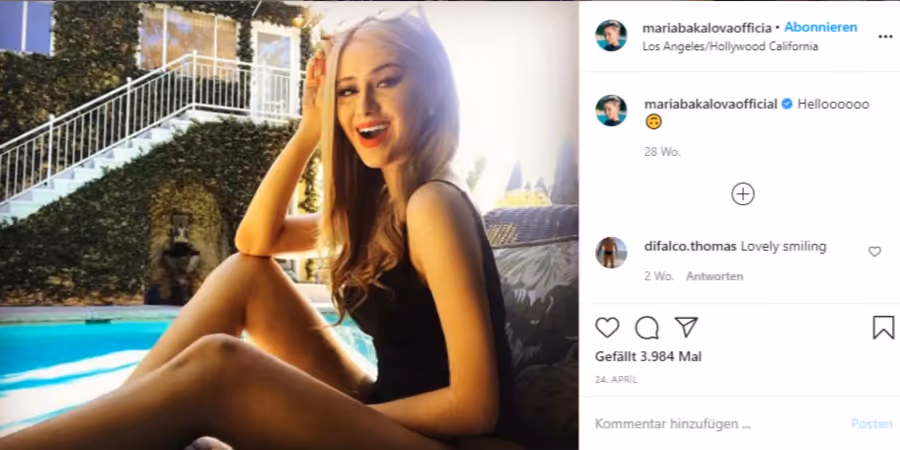Reply via Antworten under comment
Screen dimensions: 900x450
pyautogui.click(x=715, y=276)
